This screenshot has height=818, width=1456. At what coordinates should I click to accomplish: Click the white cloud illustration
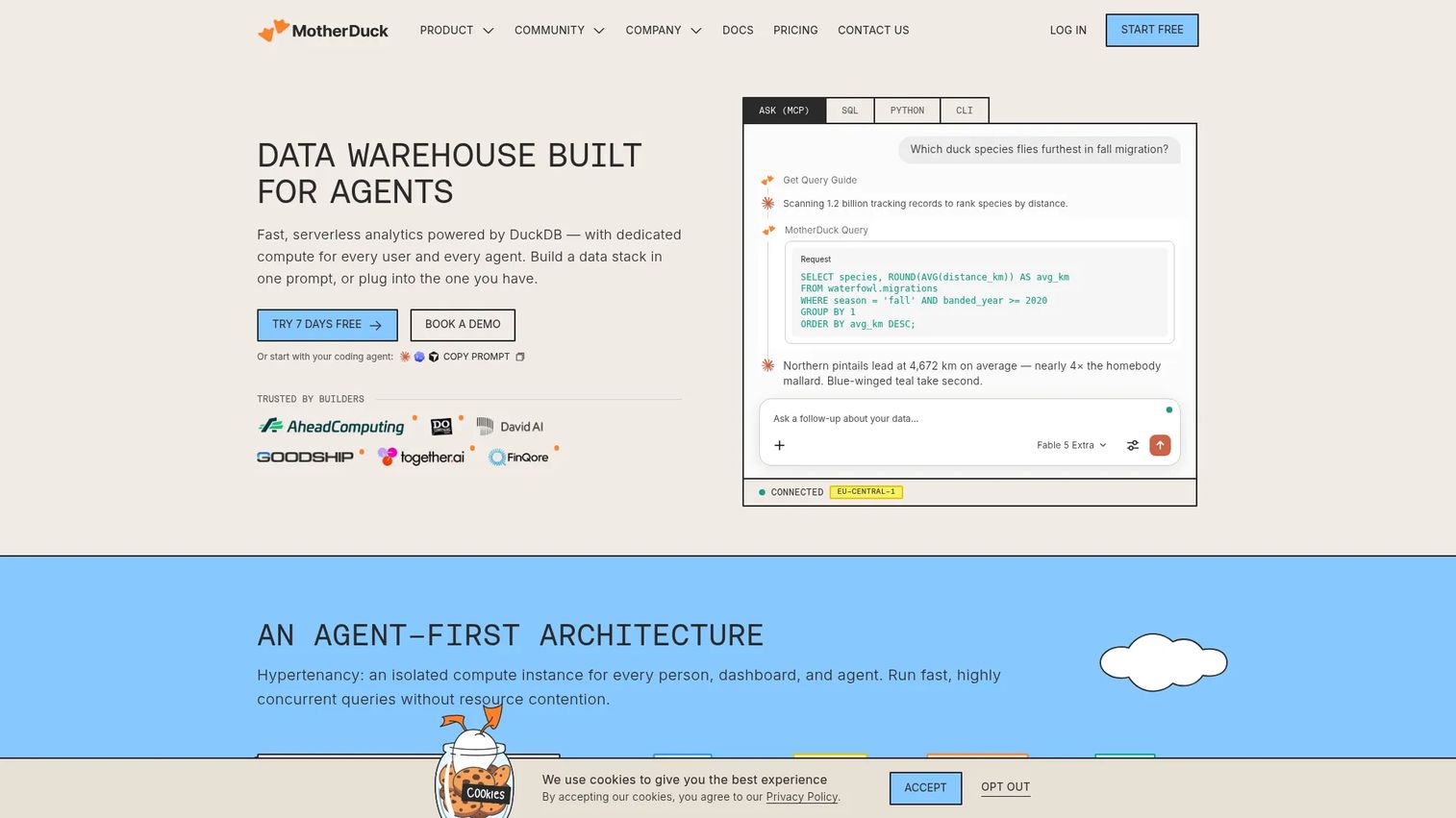coord(1164,661)
